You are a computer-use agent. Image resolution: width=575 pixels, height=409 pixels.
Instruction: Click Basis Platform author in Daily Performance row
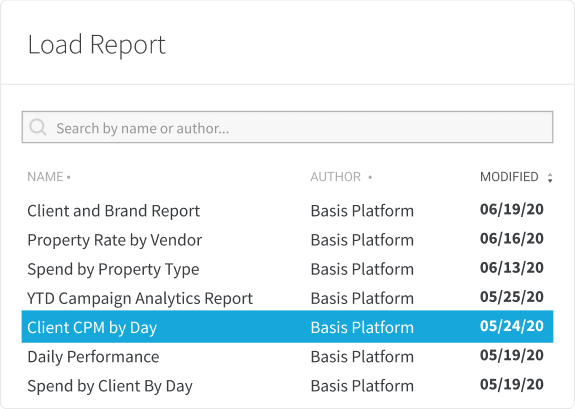click(x=362, y=357)
